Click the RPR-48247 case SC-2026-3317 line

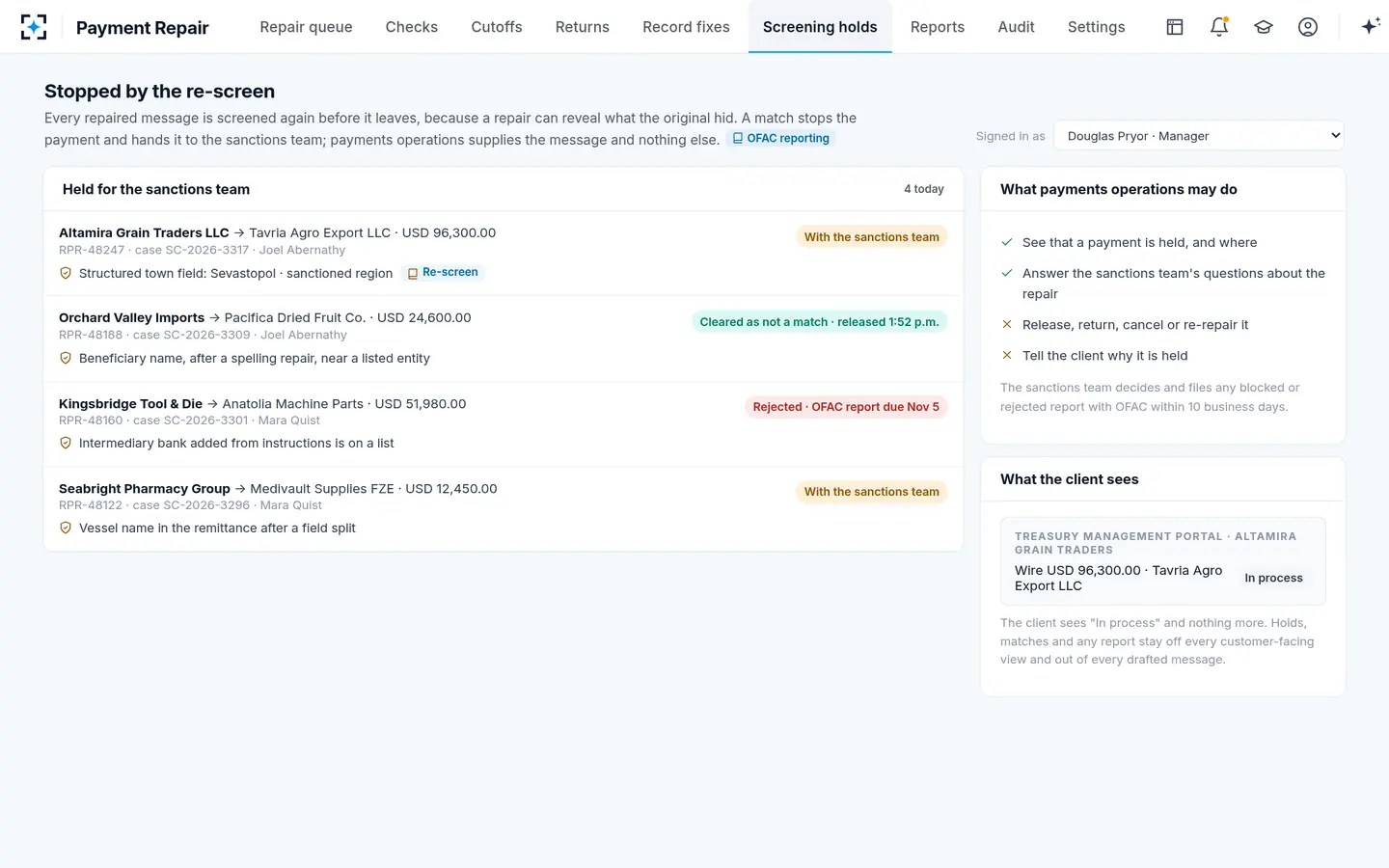[x=202, y=250]
